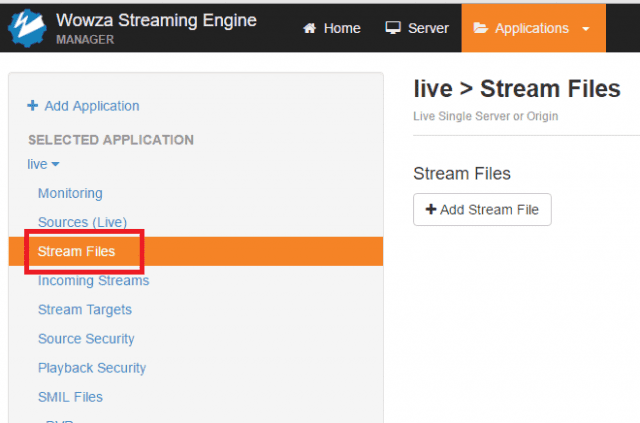Open the Applications menu caret
The image size is (640, 423).
click(586, 29)
